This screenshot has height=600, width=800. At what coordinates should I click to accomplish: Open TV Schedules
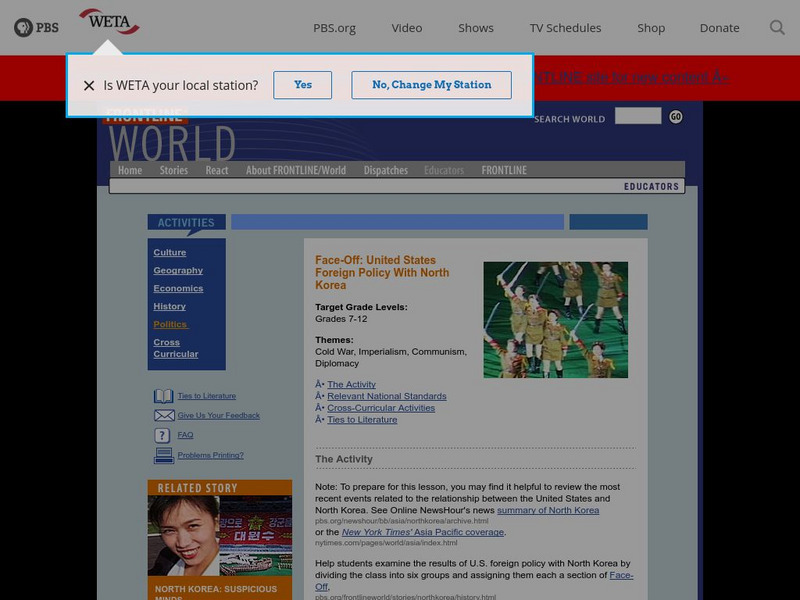(x=565, y=28)
